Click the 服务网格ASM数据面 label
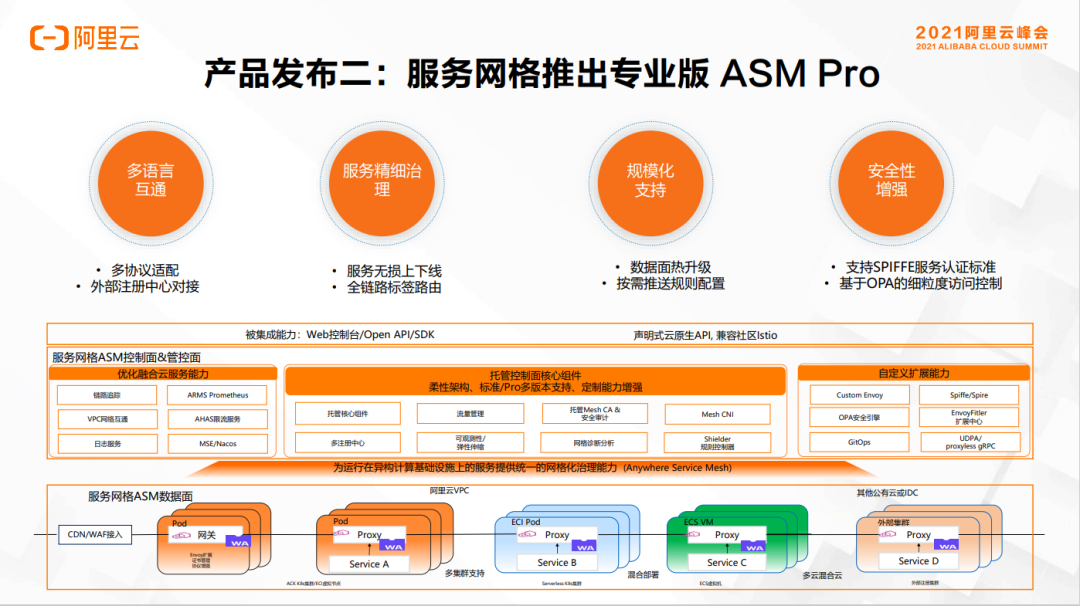The width and height of the screenshot is (1080, 606). (x=141, y=497)
